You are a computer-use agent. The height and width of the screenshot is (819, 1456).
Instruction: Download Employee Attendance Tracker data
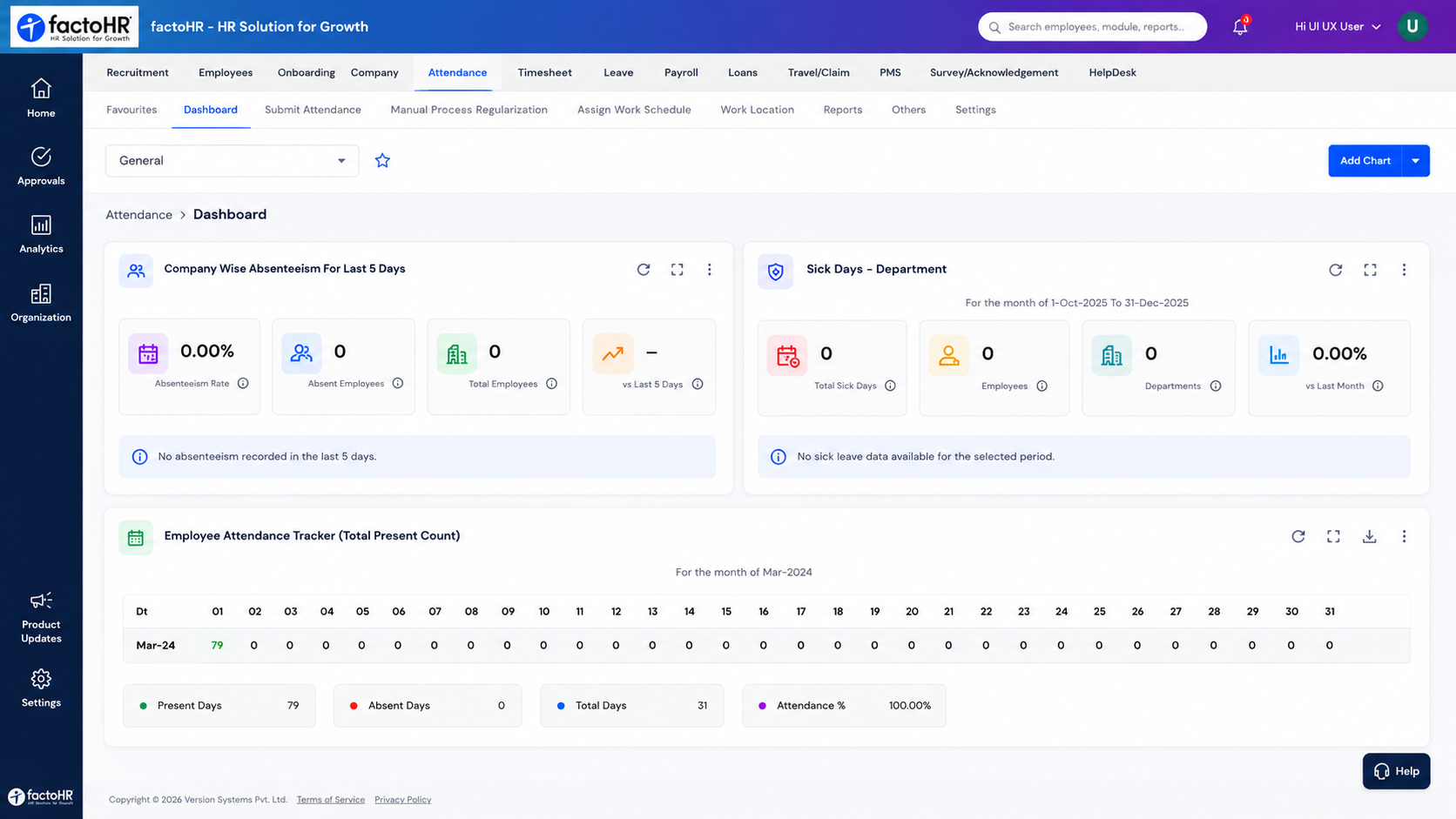click(x=1369, y=536)
